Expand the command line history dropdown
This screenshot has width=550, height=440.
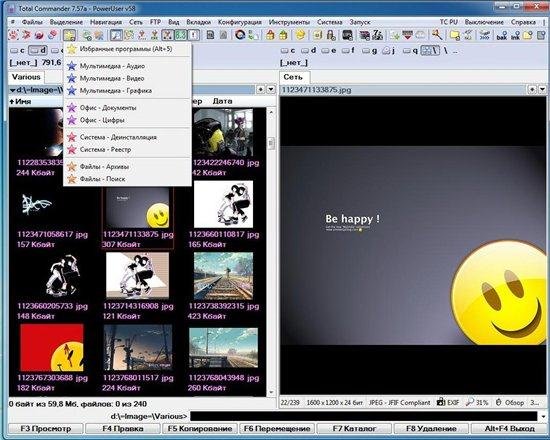(543, 416)
